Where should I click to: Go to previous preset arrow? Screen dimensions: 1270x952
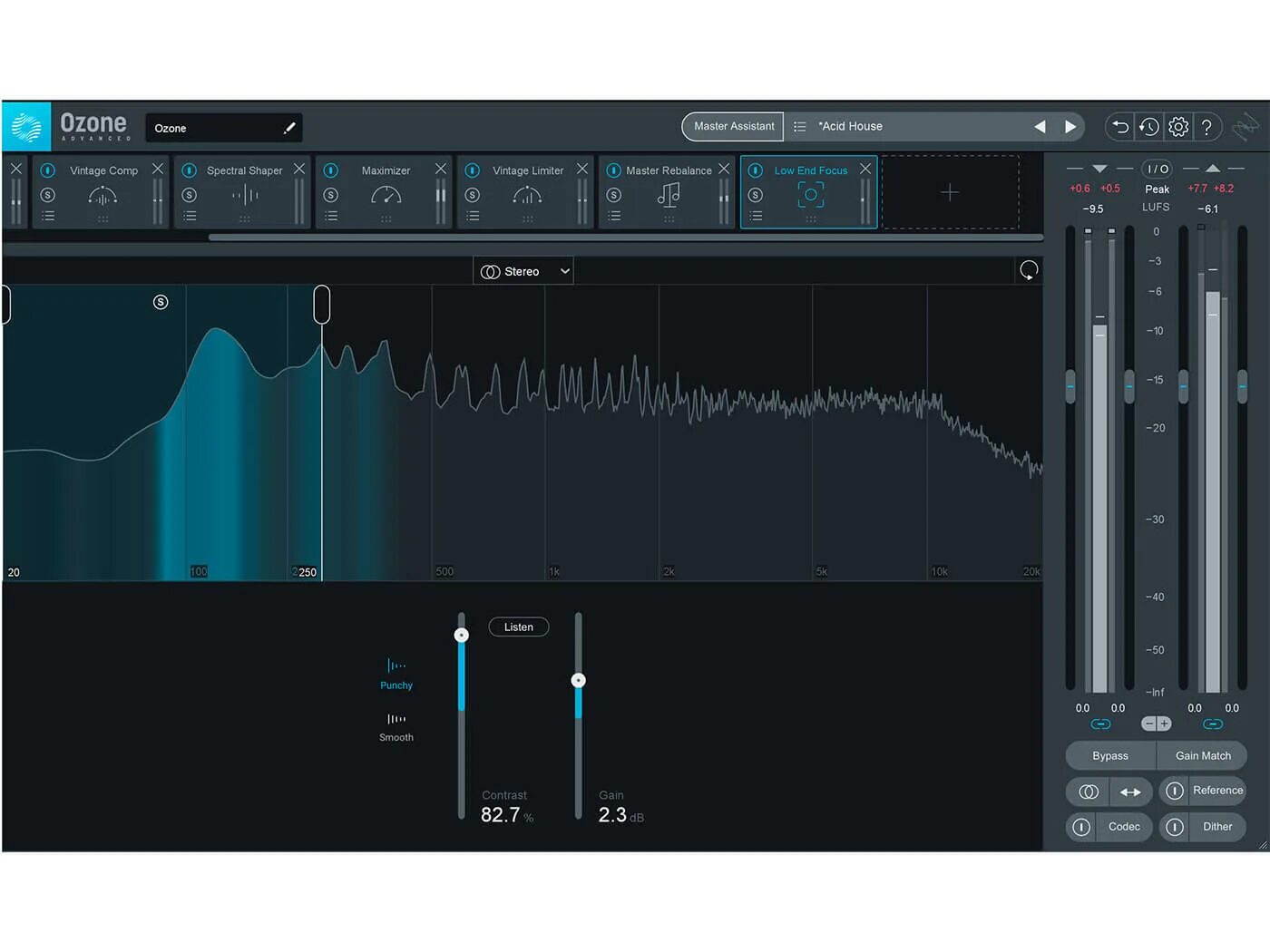tap(1040, 127)
